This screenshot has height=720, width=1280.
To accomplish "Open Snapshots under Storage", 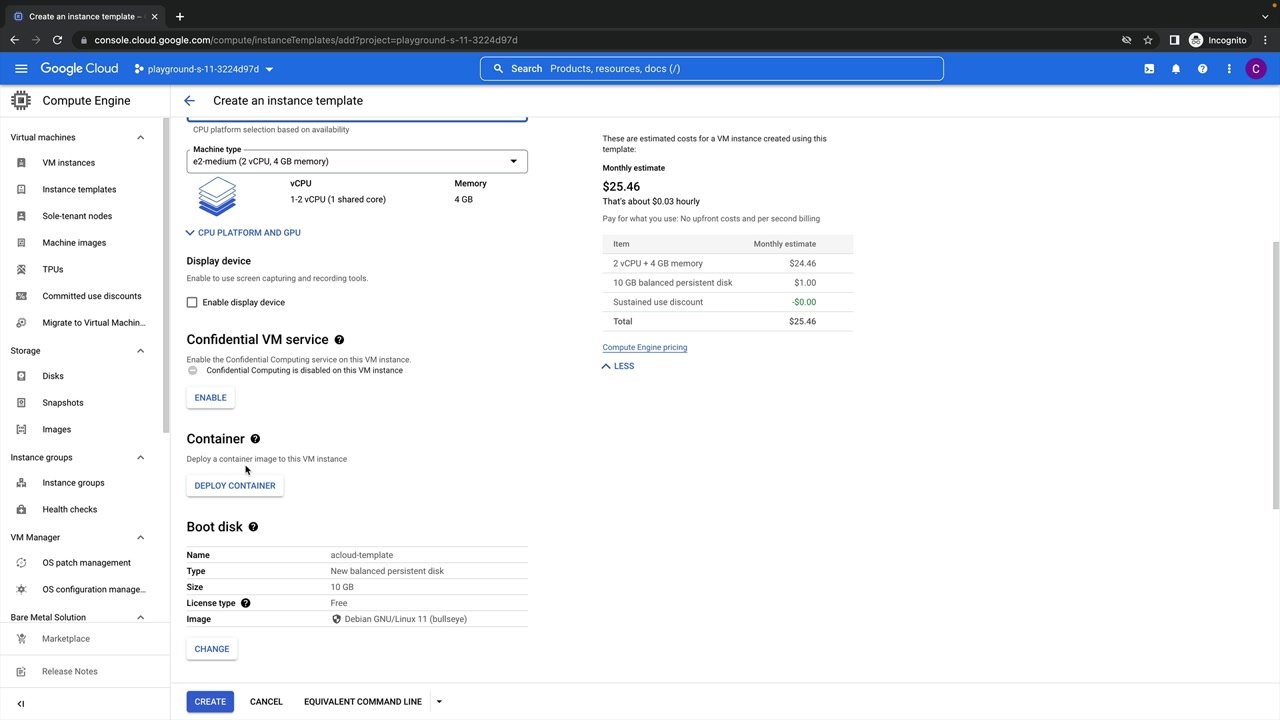I will point(62,403).
